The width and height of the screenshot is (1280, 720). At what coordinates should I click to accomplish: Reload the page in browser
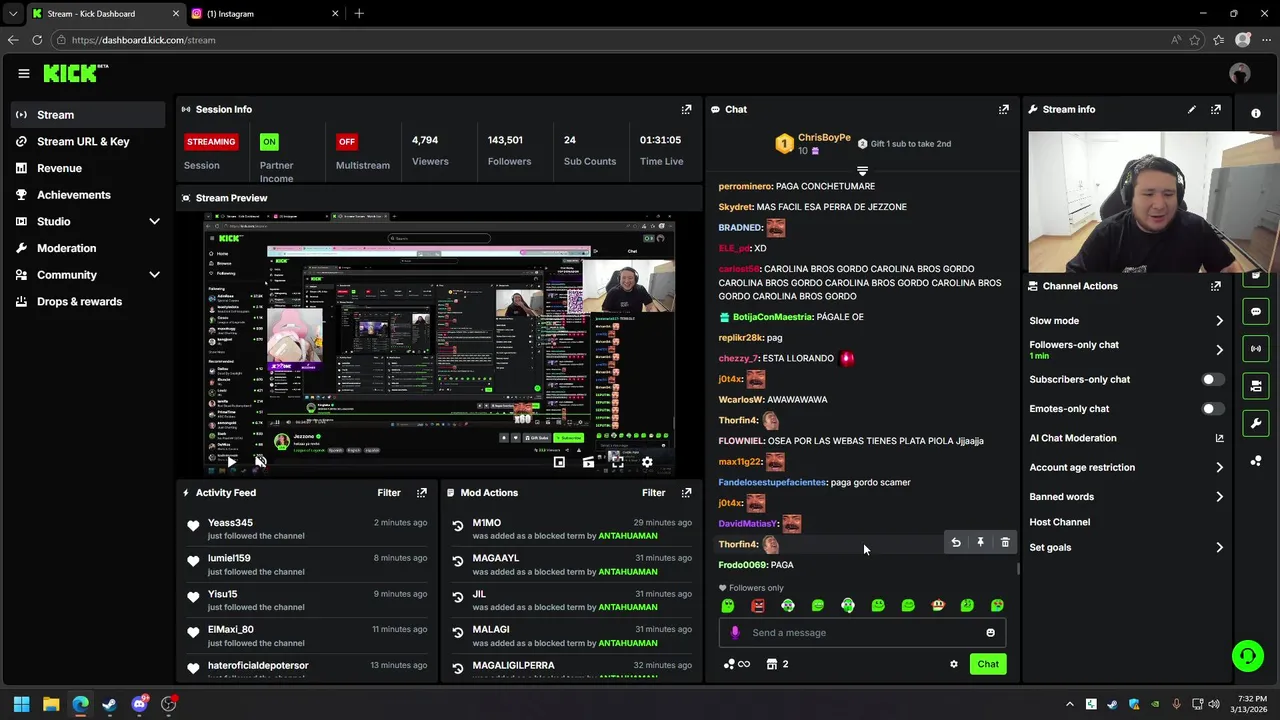37,40
